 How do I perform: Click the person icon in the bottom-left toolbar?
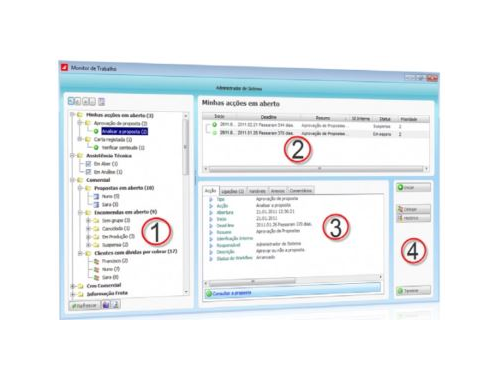pos(116,304)
